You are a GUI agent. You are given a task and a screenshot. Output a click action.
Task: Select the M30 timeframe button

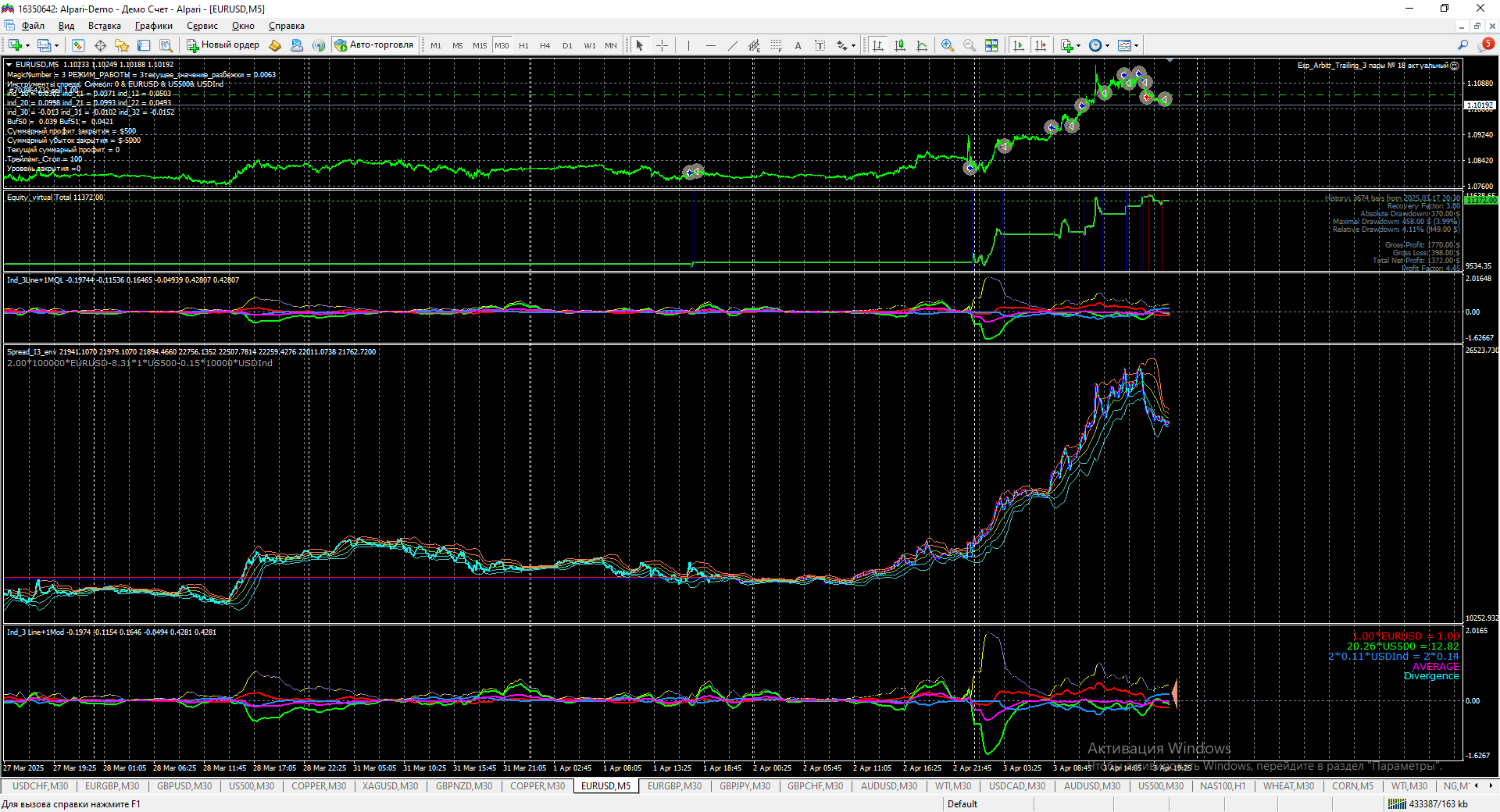[x=502, y=45]
